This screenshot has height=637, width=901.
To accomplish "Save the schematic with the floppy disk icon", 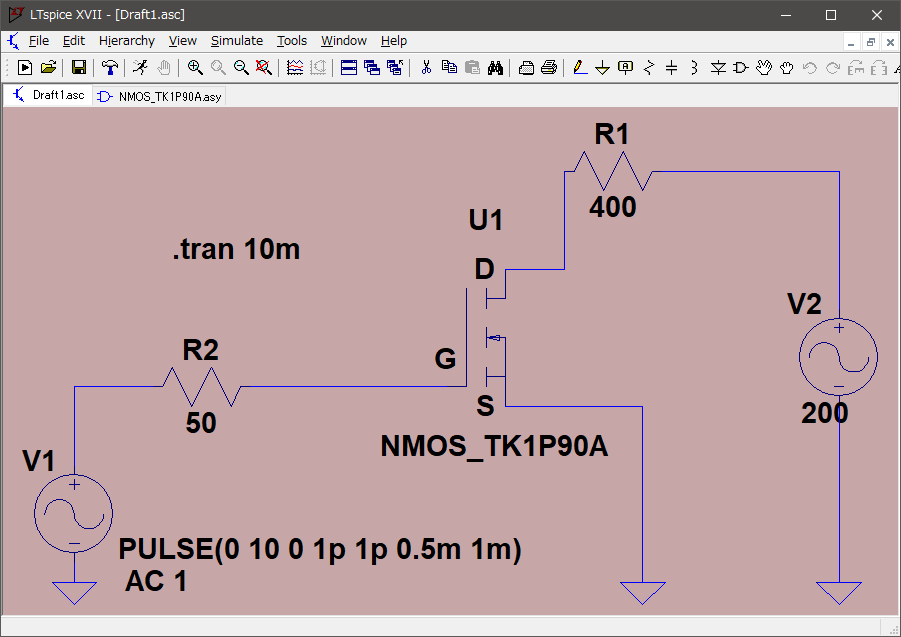I will (x=79, y=68).
